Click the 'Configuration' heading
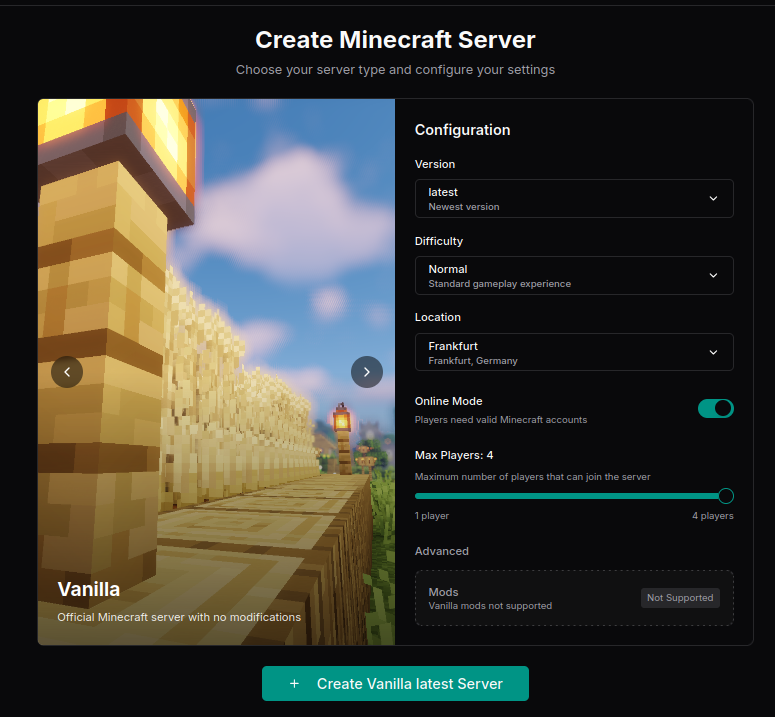This screenshot has height=717, width=775. (462, 130)
